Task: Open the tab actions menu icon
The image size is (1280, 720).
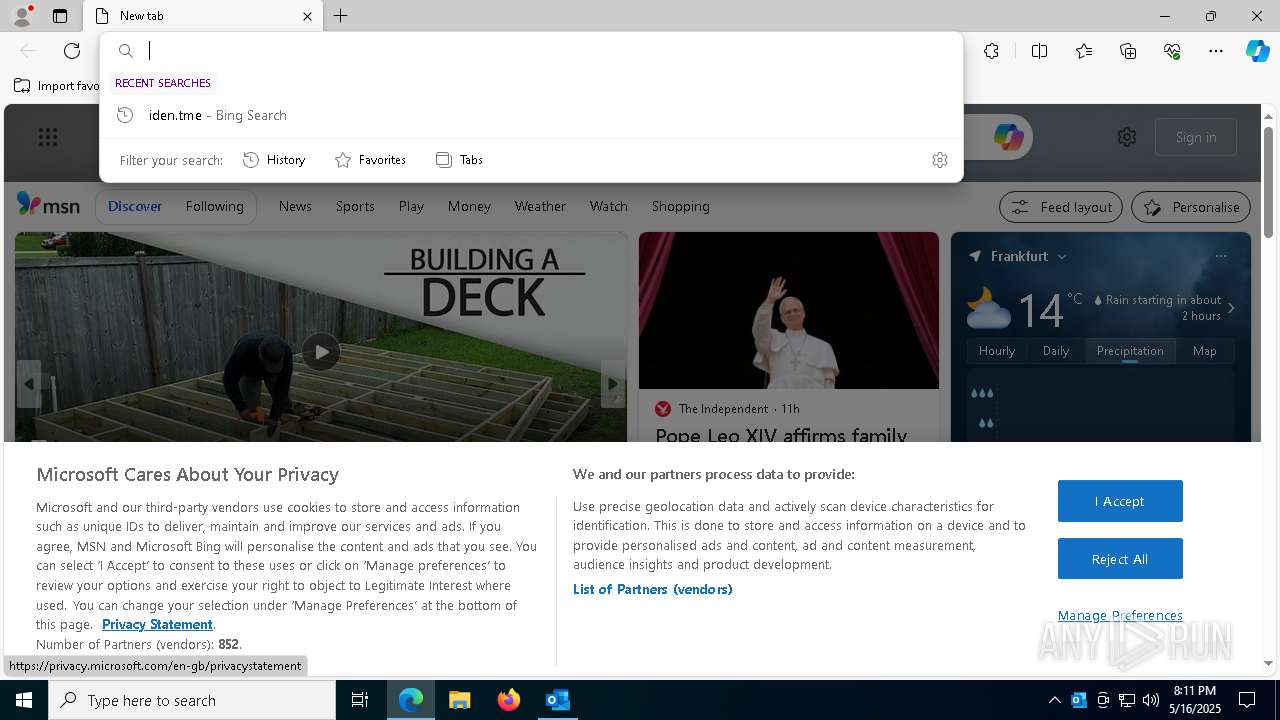Action: [x=60, y=16]
